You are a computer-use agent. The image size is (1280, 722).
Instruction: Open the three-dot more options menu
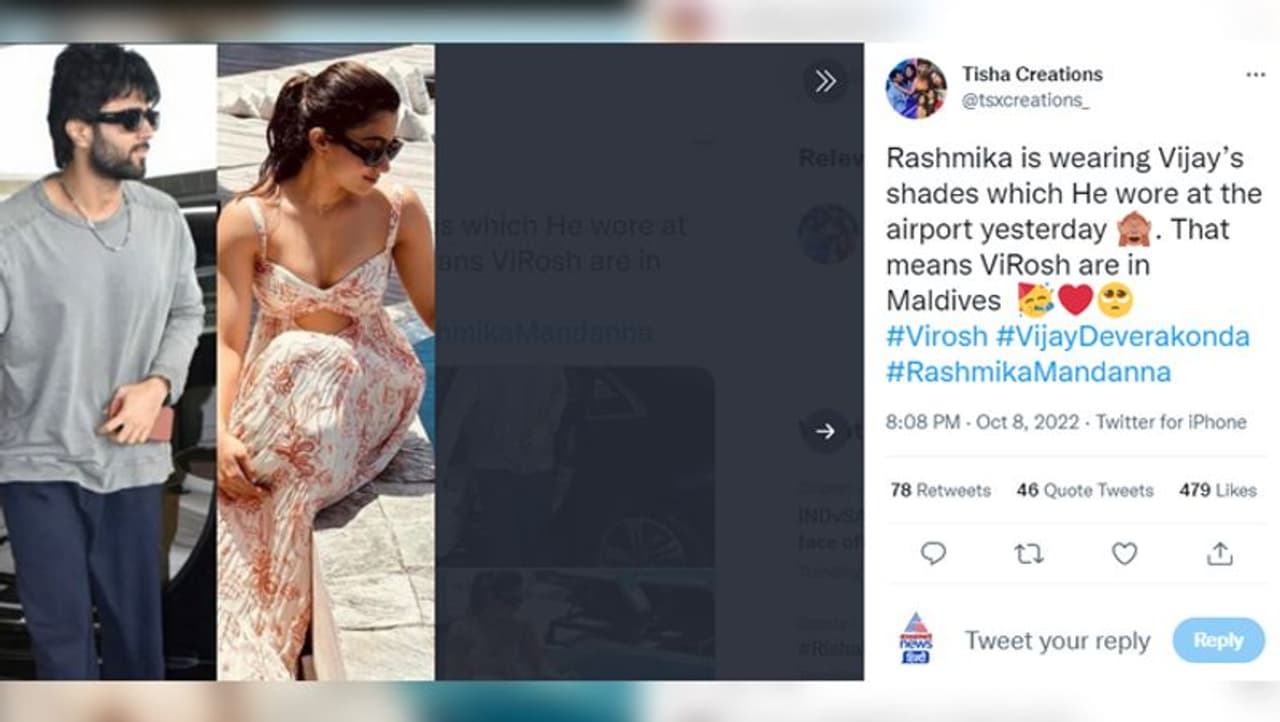point(1255,75)
